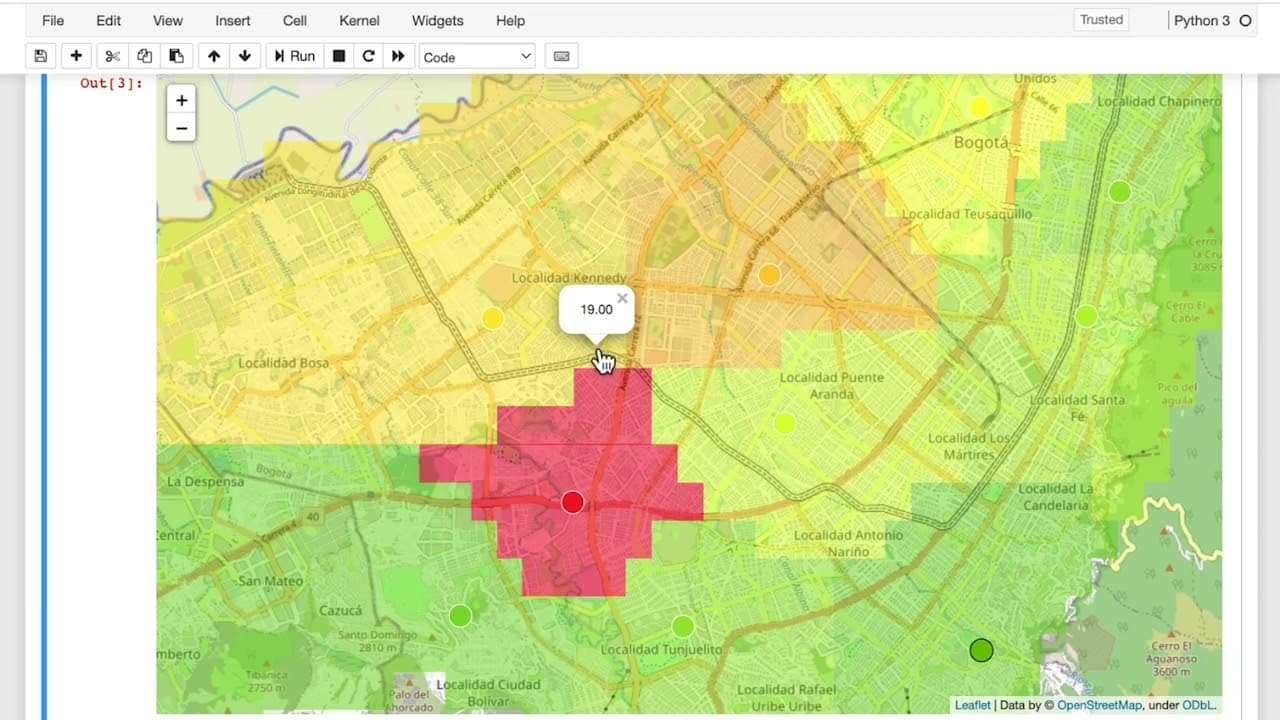
Task: Open the Kernel menu
Action: pos(359,20)
